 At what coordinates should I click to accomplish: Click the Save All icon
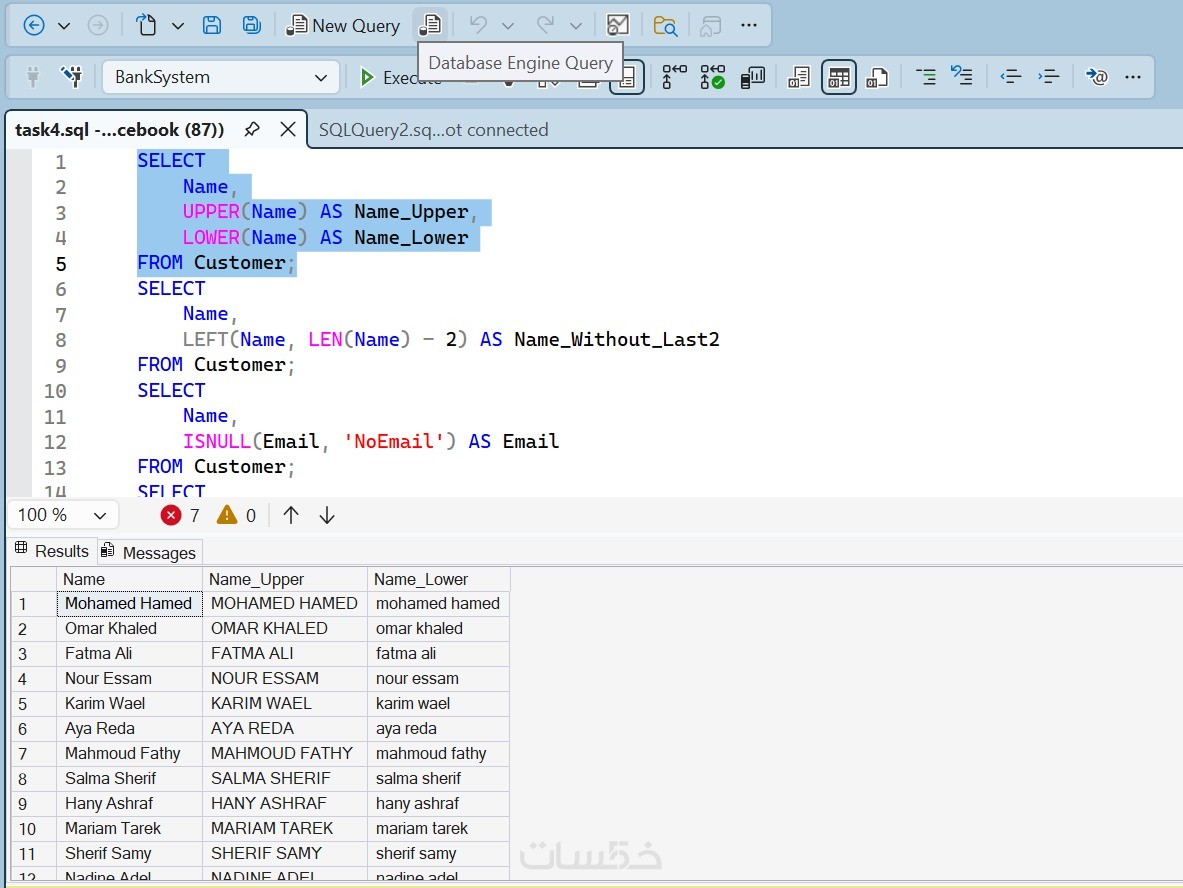252,25
